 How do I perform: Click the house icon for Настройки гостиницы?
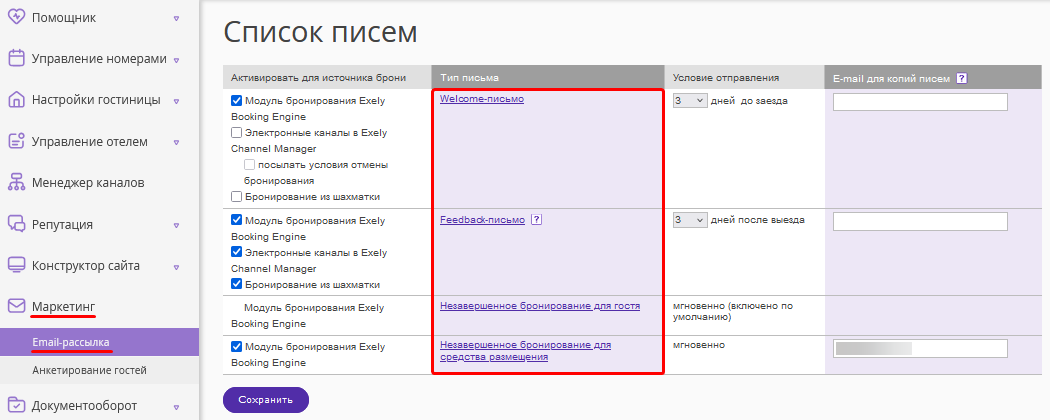tap(16, 100)
